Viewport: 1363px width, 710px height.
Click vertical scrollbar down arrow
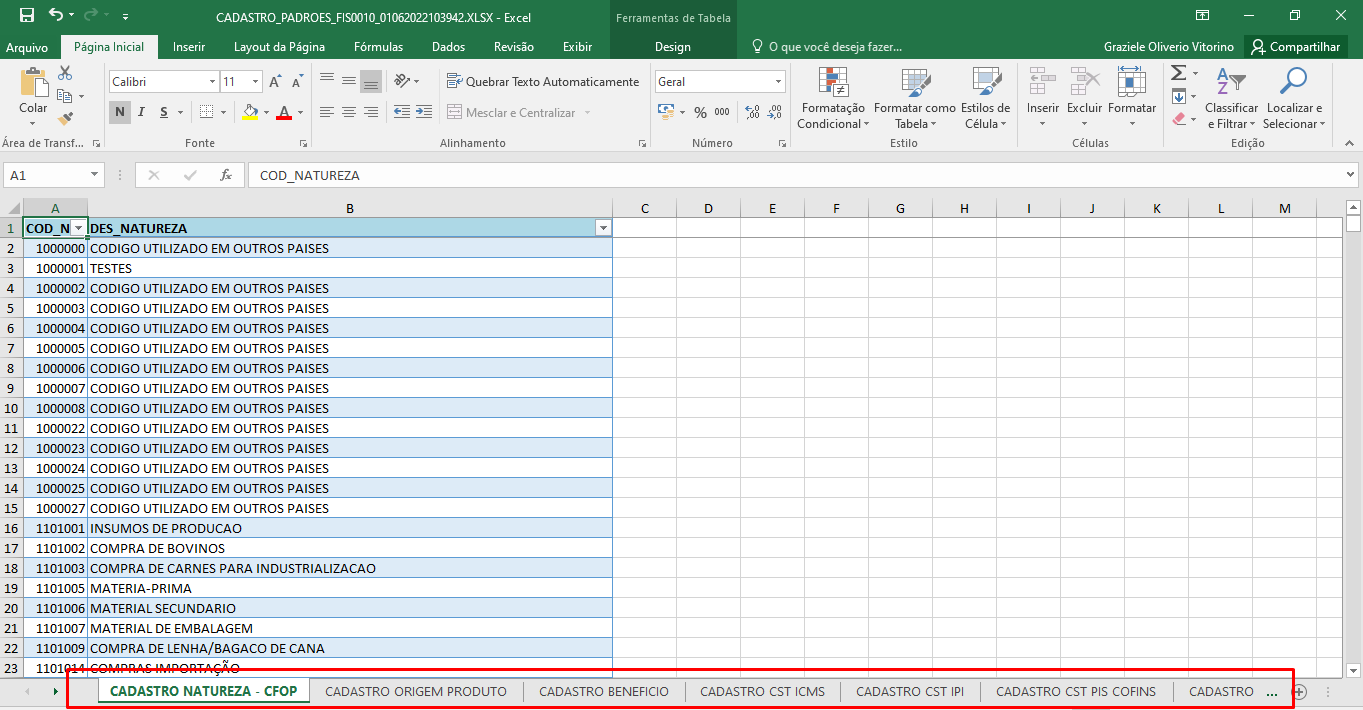click(x=1354, y=671)
